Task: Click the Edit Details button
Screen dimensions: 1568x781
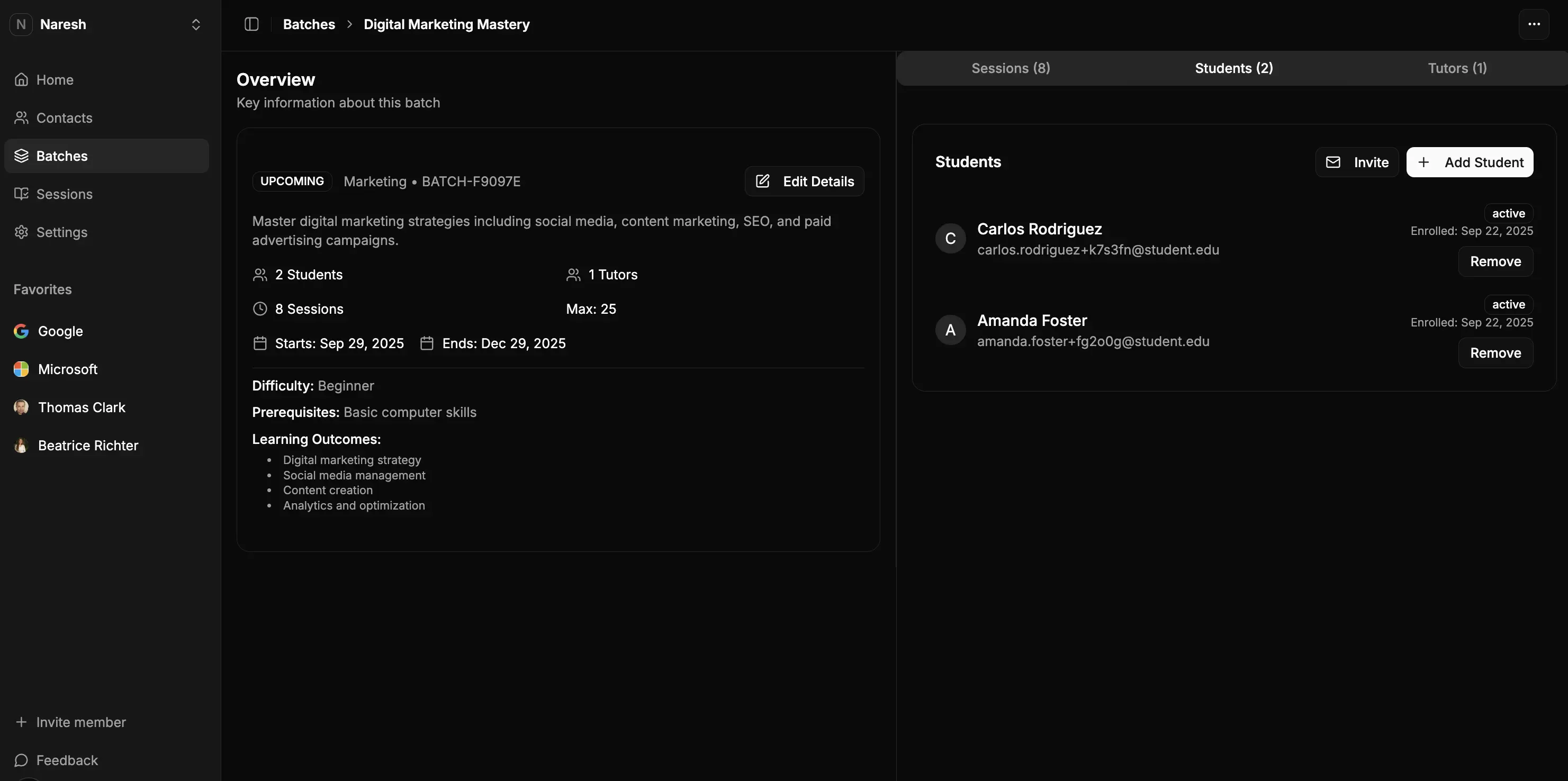Action: (x=804, y=181)
